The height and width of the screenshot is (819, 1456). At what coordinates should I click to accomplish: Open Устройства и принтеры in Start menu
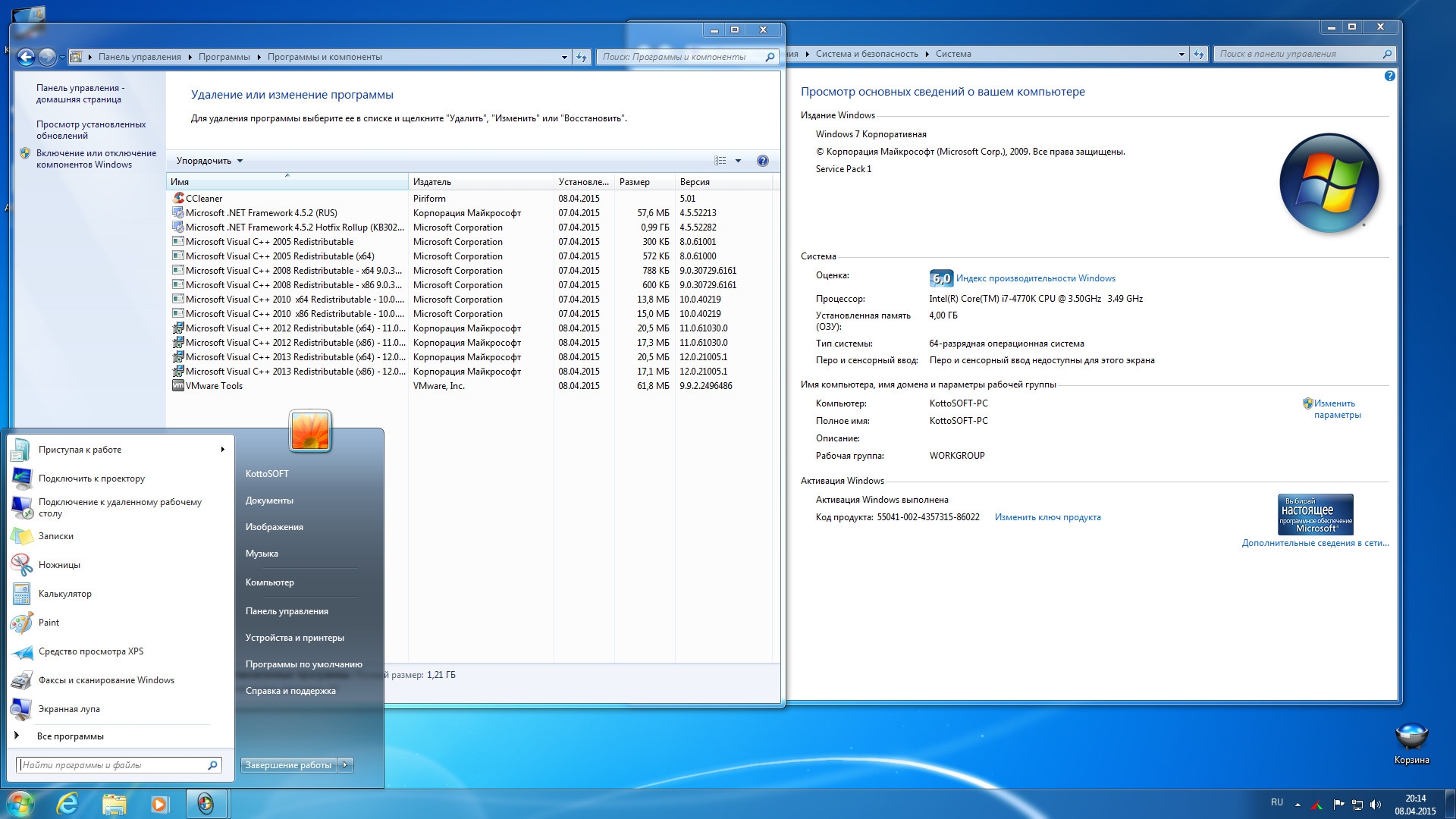tap(294, 638)
